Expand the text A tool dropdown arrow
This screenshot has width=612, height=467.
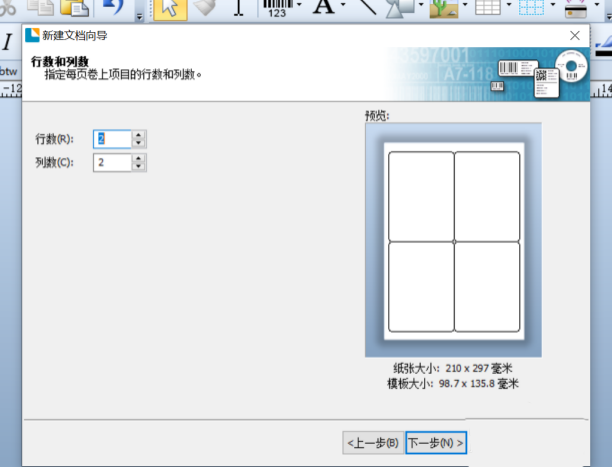coord(343,5)
